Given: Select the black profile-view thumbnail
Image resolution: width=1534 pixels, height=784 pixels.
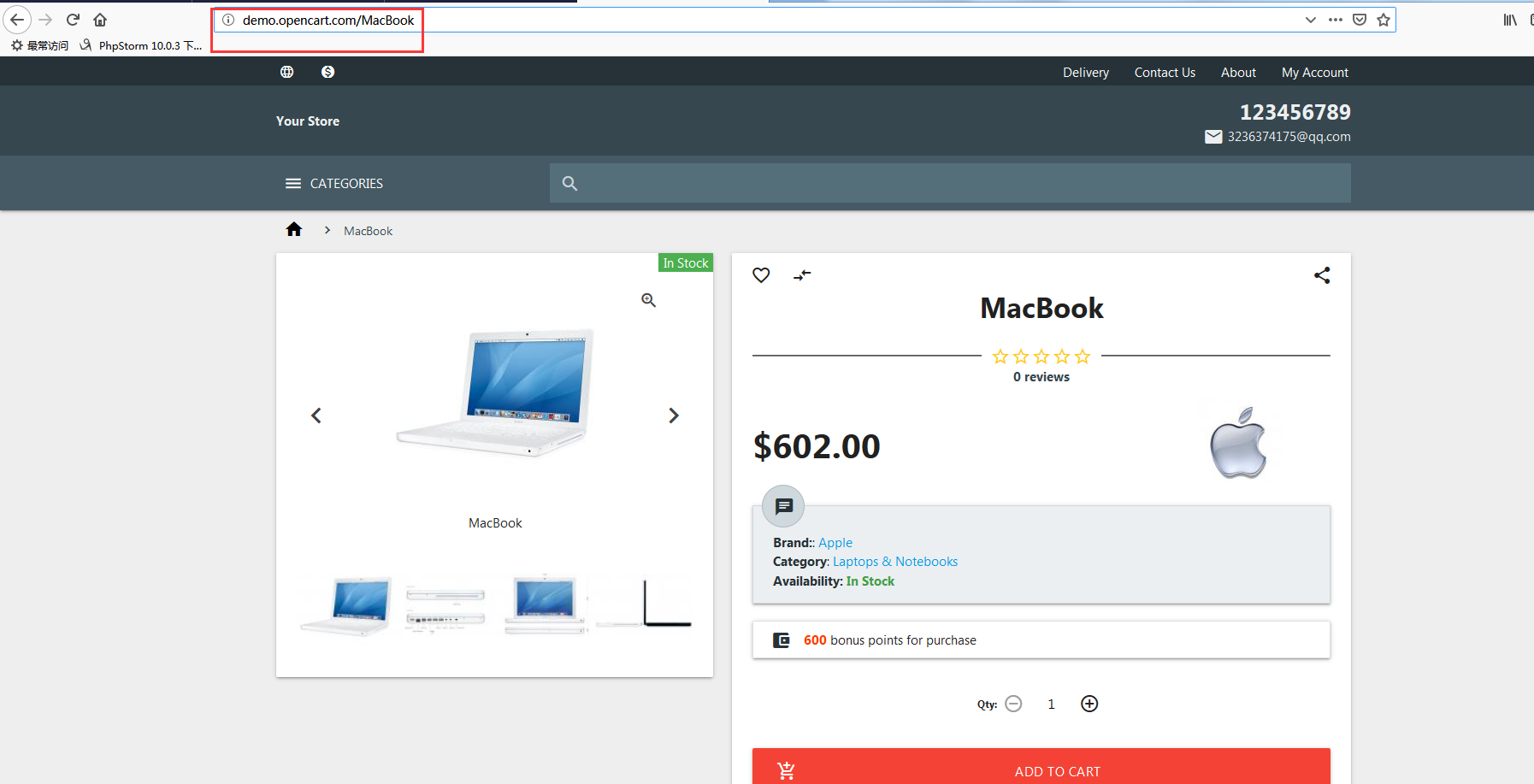Looking at the screenshot, I should click(644, 604).
